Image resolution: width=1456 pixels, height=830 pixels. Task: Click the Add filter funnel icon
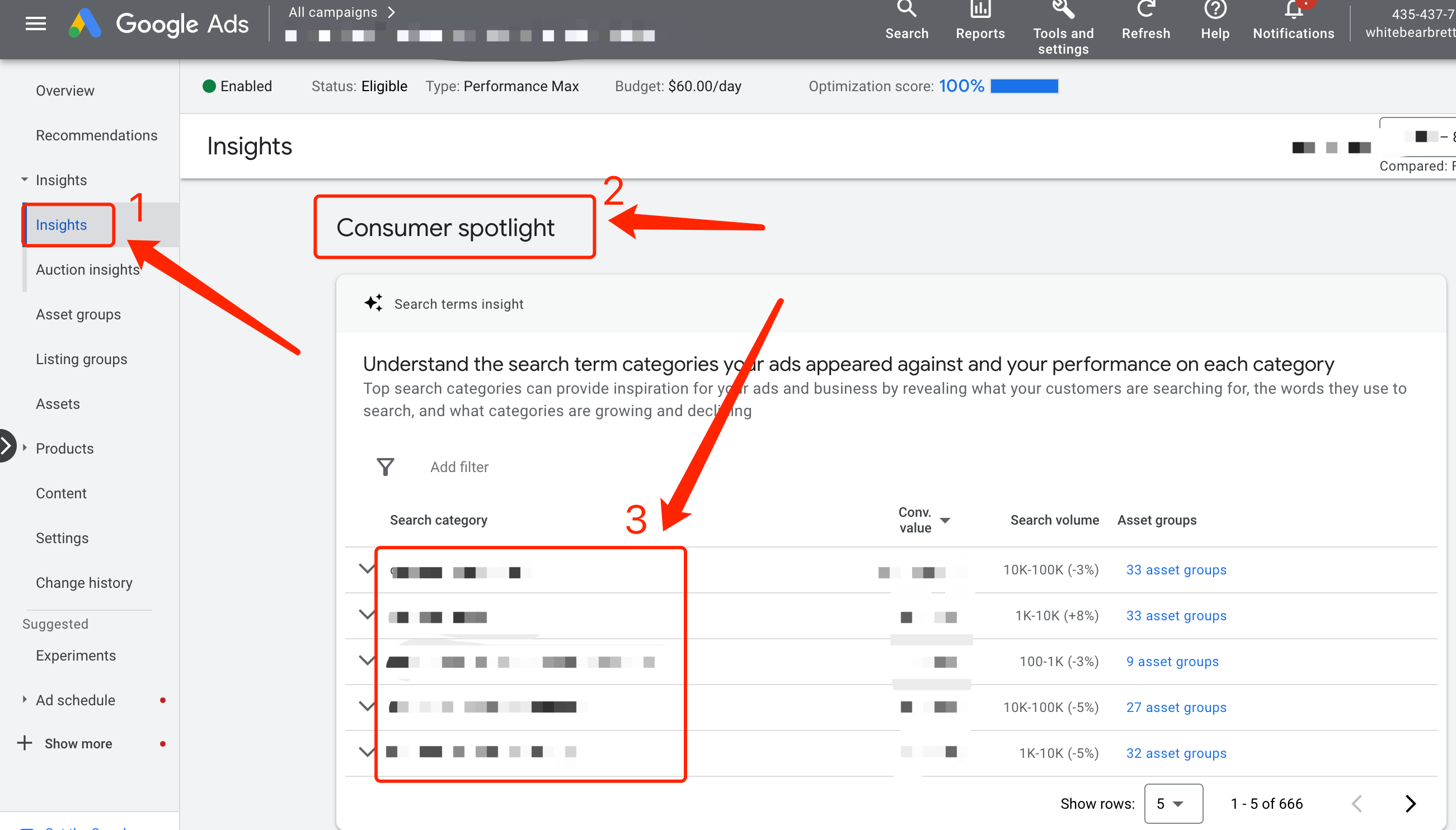point(386,467)
